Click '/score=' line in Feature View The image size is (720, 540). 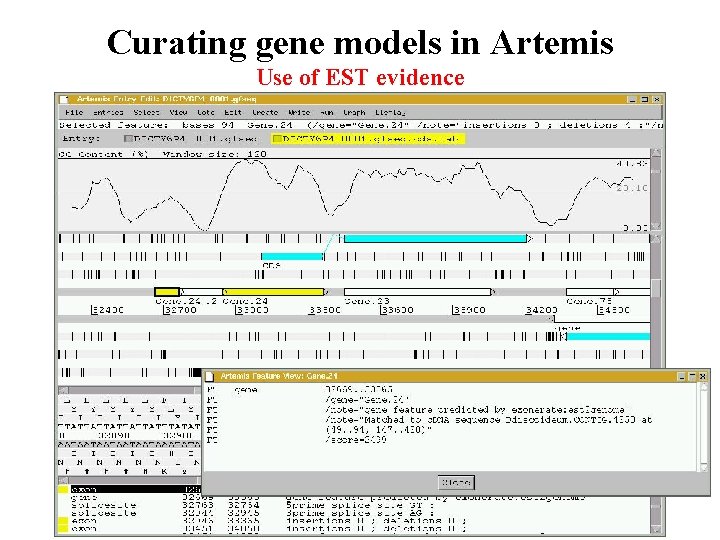(356, 439)
